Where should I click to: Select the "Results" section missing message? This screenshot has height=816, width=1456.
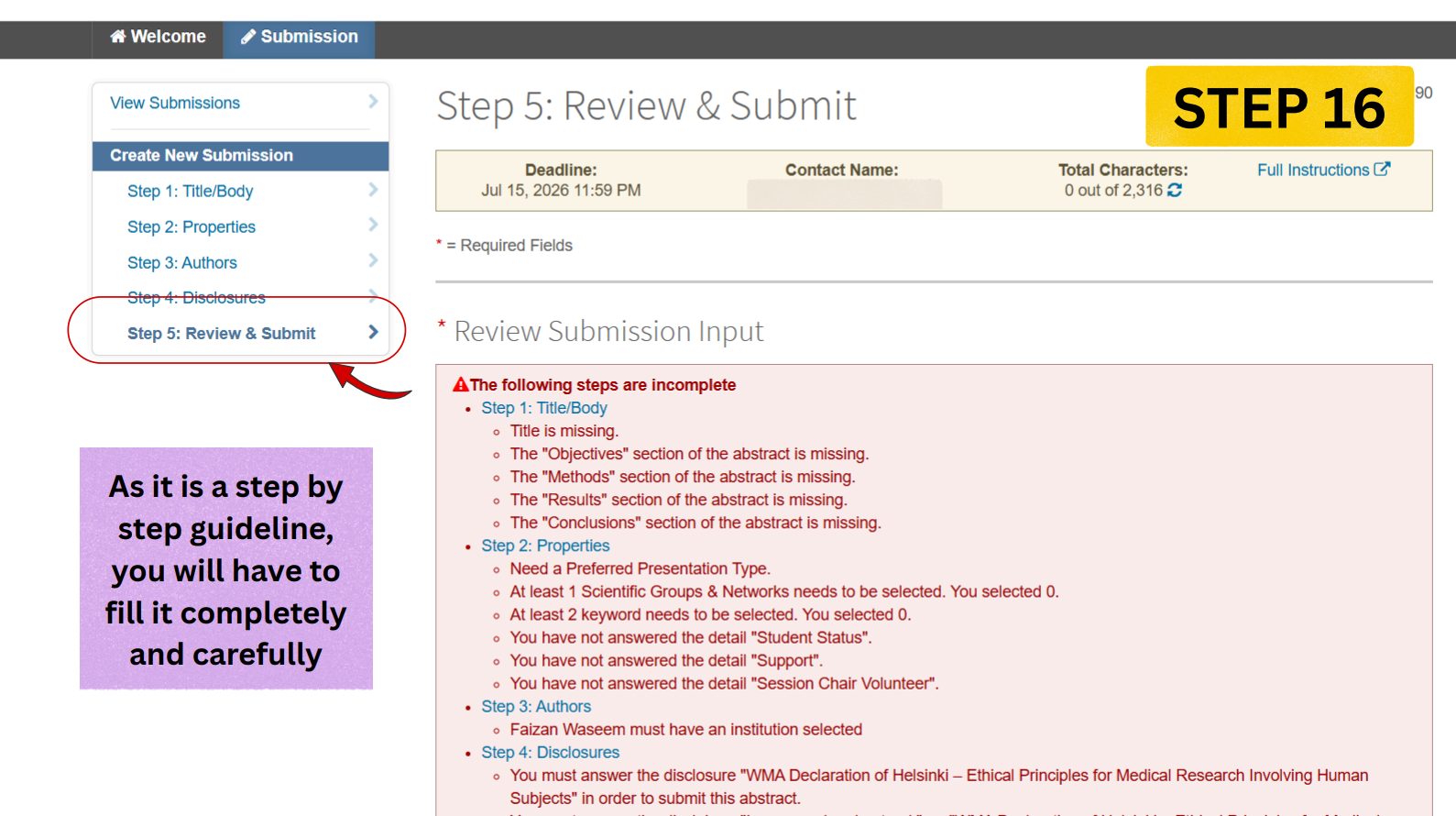click(679, 500)
